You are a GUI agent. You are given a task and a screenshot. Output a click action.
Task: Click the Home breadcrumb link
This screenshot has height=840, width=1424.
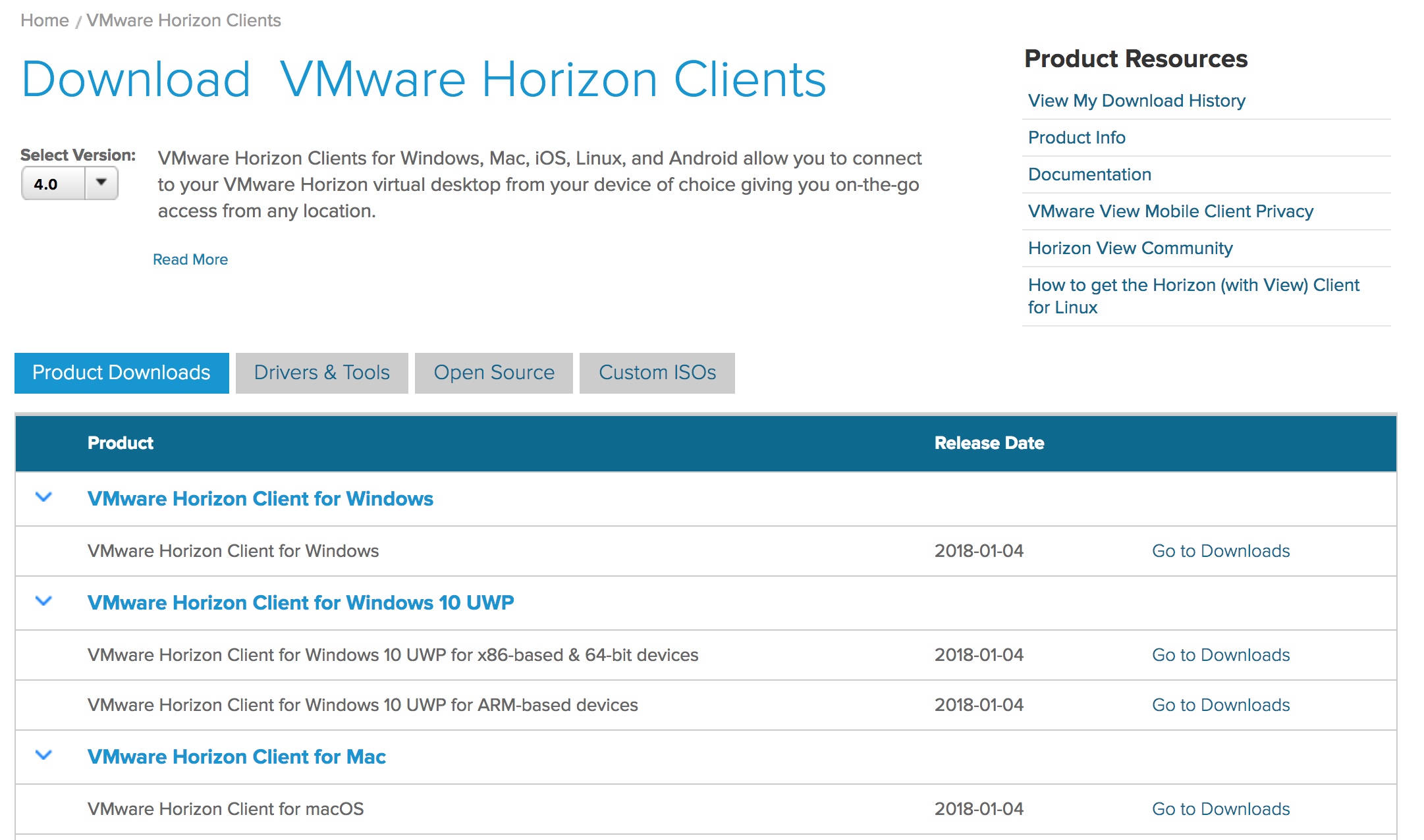44,20
